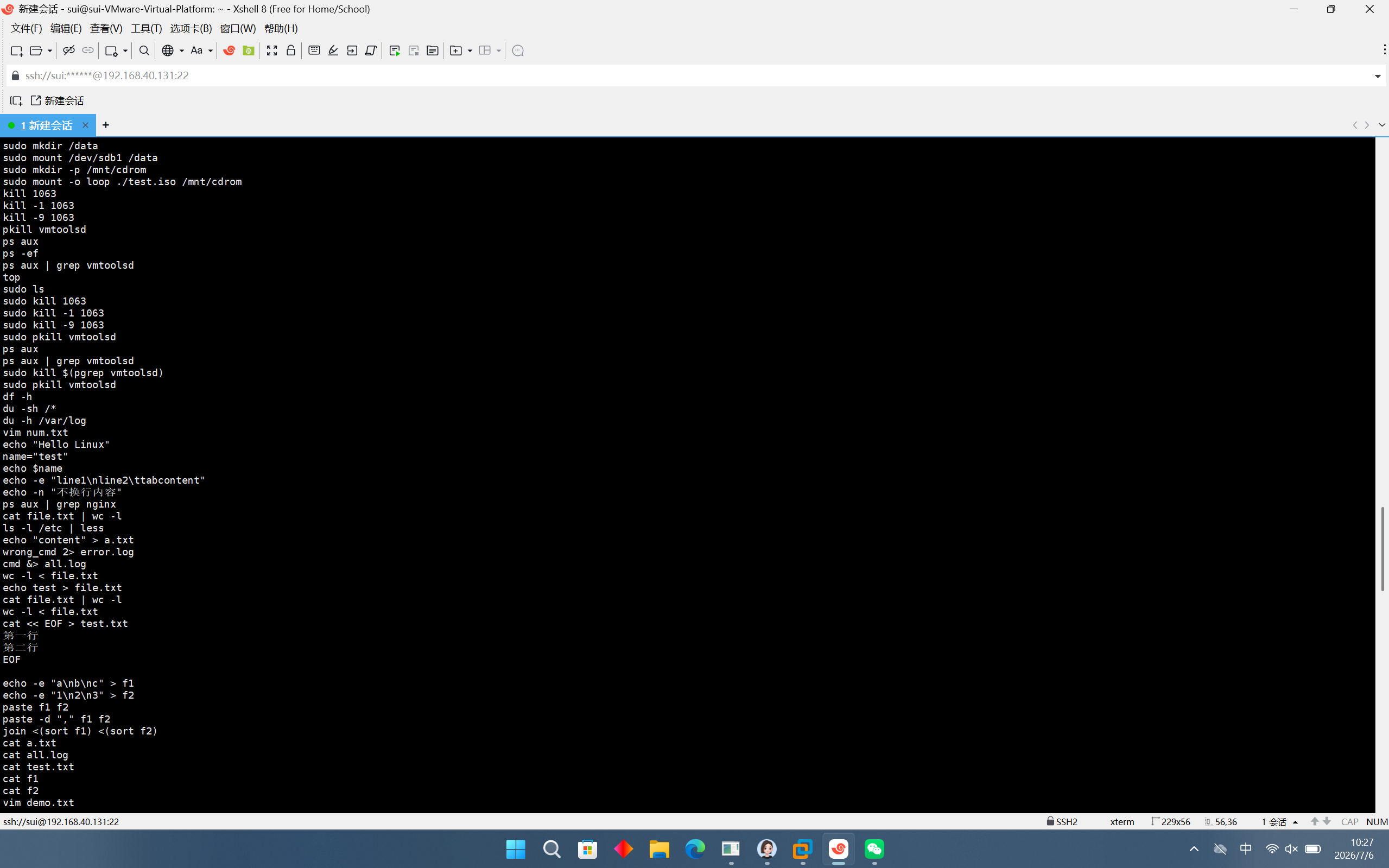Expand the address bar history dropdown

pyautogui.click(x=1378, y=77)
